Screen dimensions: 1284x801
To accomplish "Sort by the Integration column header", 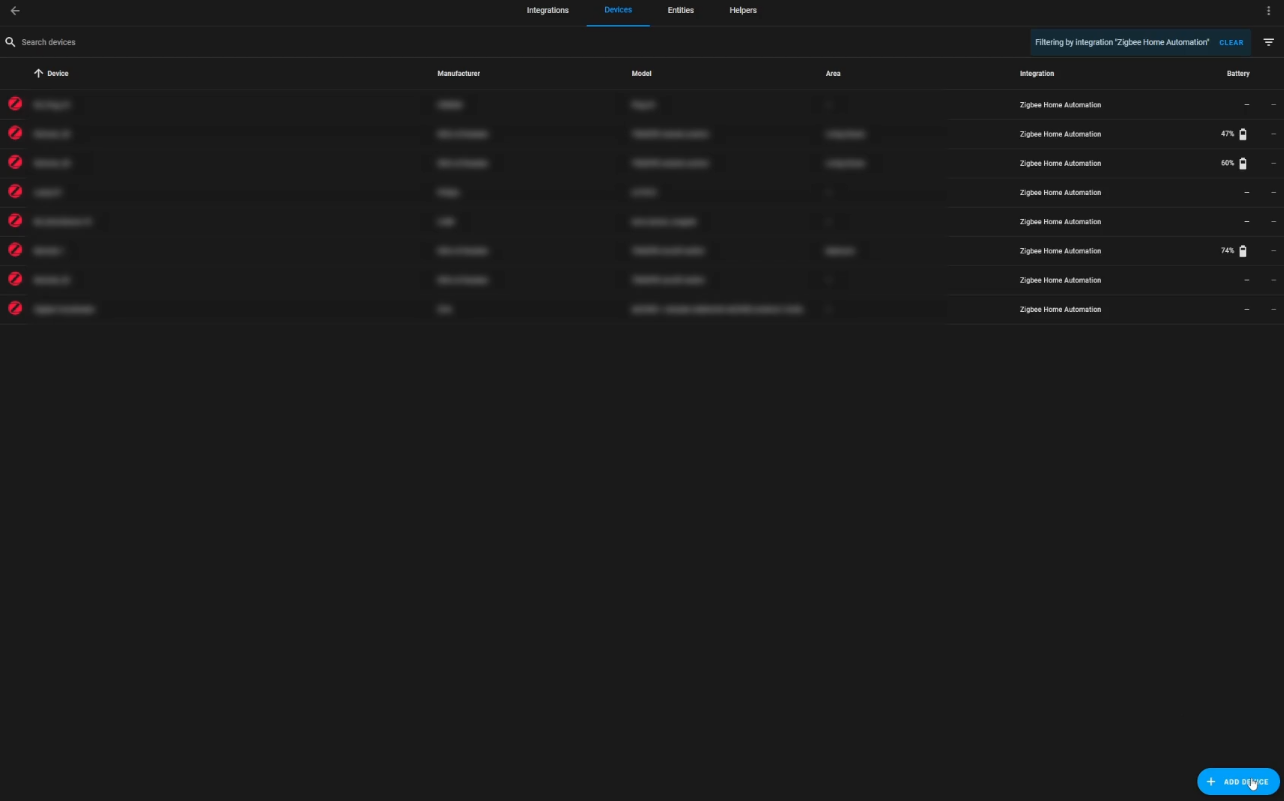I will 1037,74.
